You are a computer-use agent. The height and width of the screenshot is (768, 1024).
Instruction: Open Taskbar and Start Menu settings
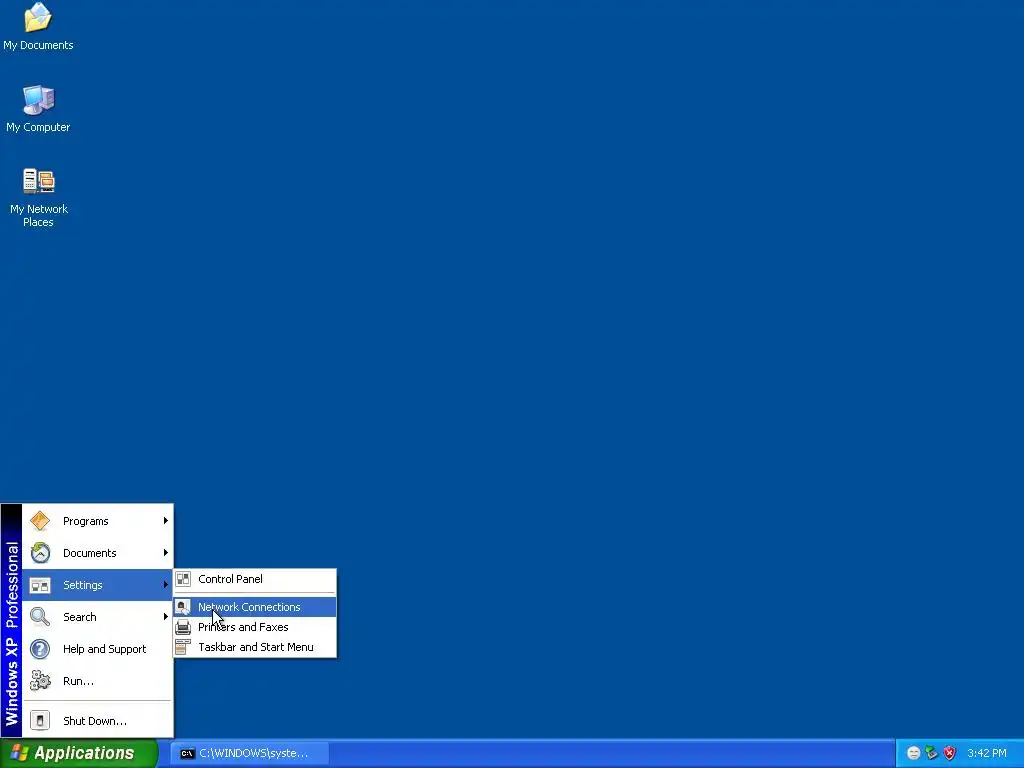(255, 647)
